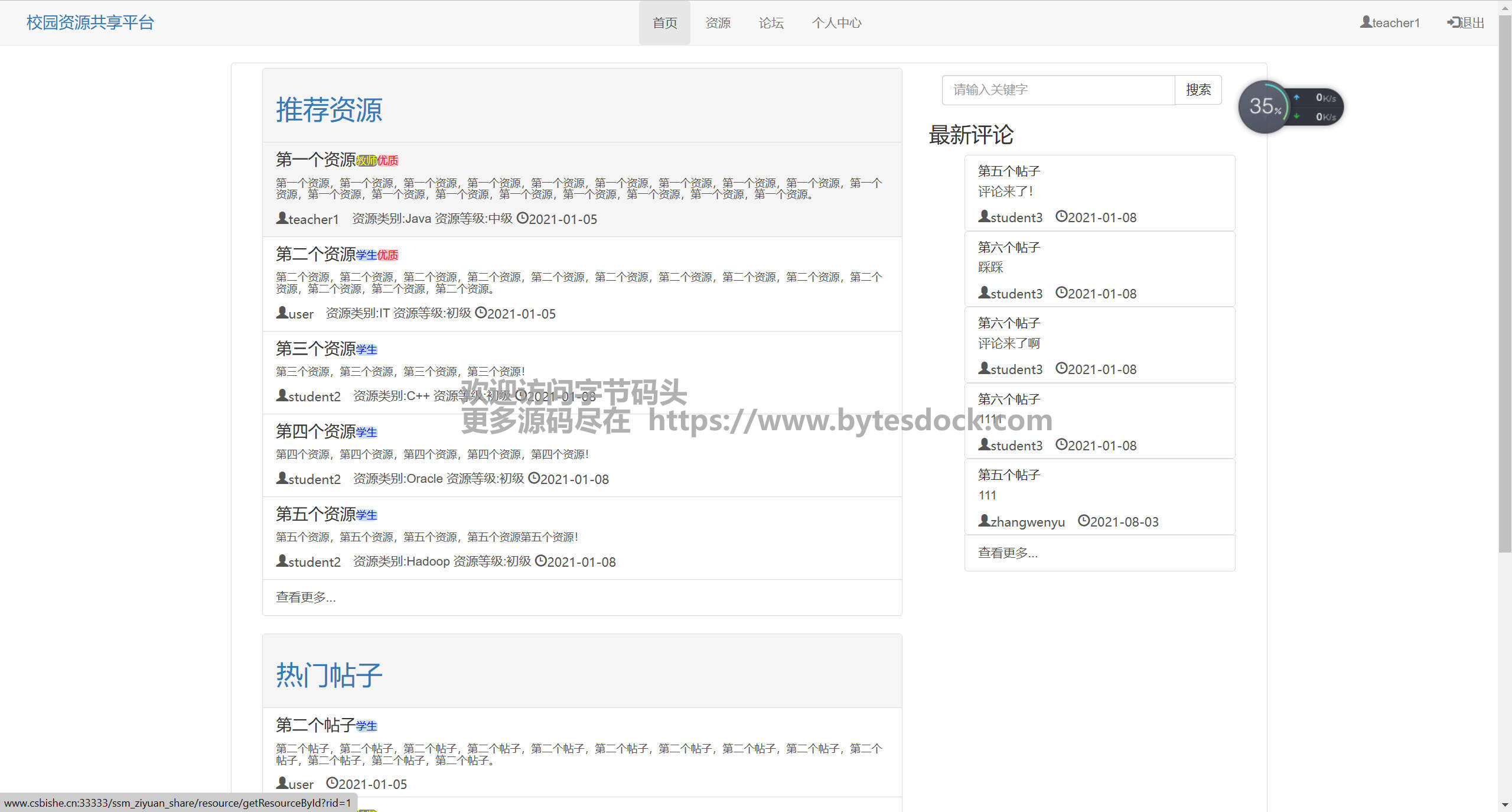Click the teacher1 user profile icon
This screenshot has width=1512, height=812.
pyautogui.click(x=1366, y=22)
